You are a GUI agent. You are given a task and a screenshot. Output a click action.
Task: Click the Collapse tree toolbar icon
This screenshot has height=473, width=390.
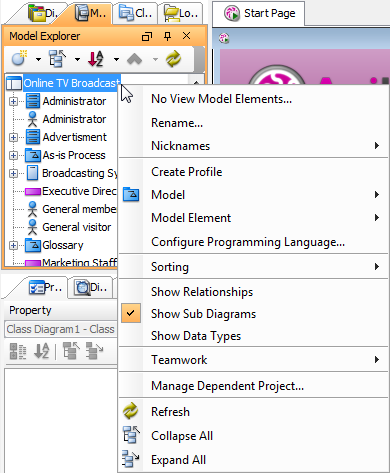57,59
